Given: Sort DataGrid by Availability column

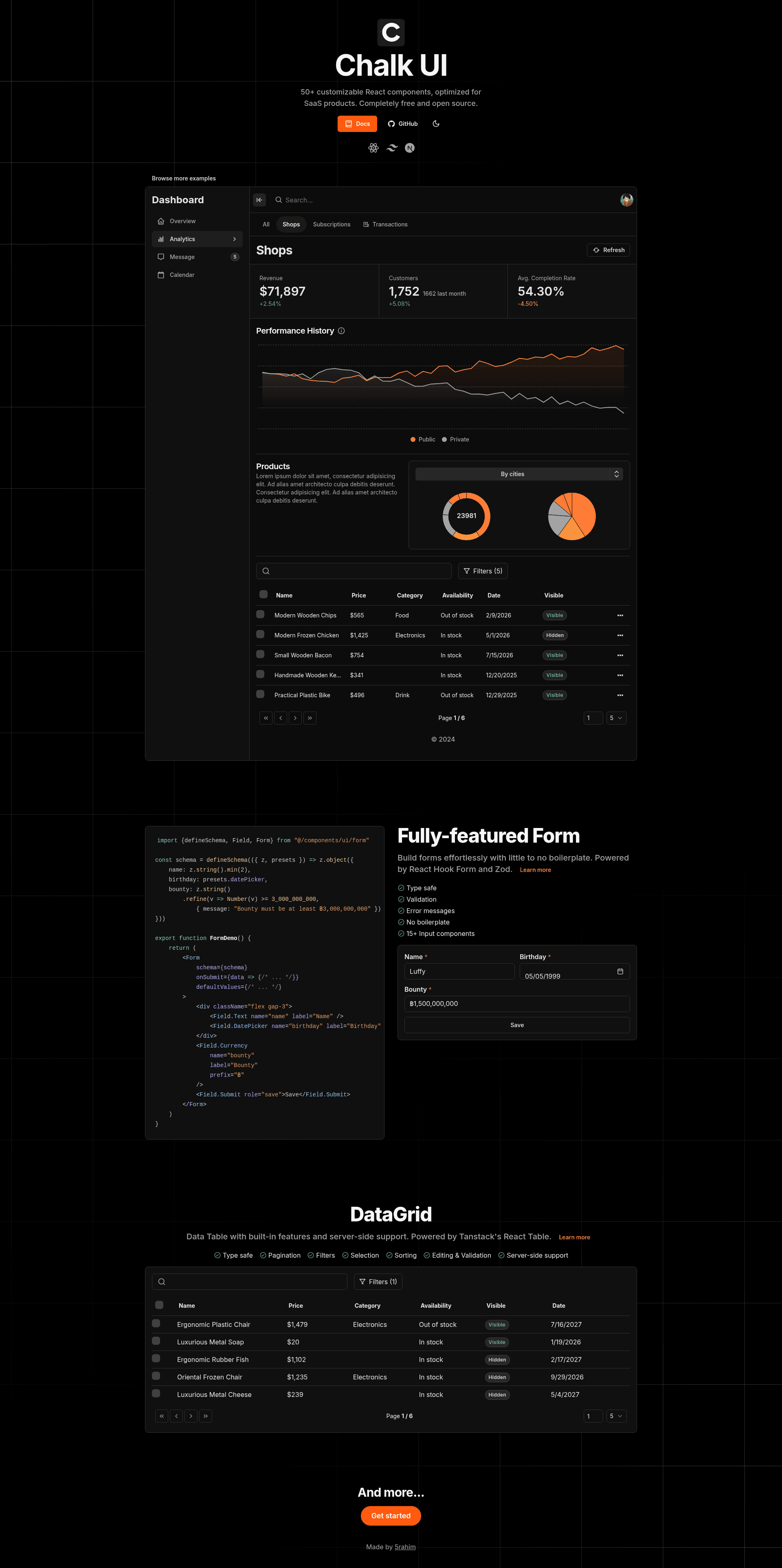Looking at the screenshot, I should [436, 1306].
